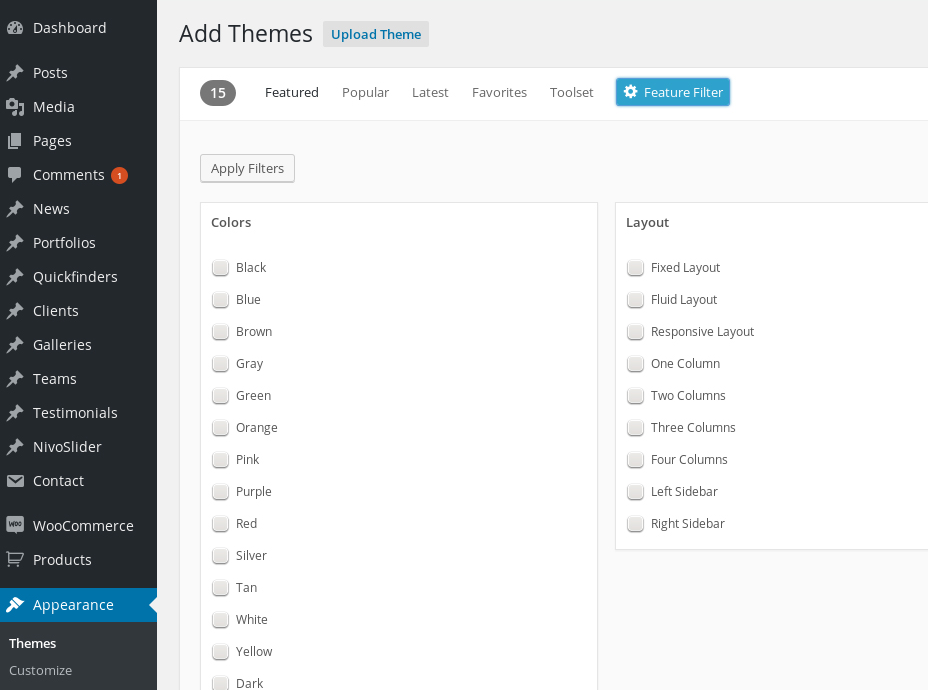The image size is (928, 690).
Task: Click the Media icon in sidebar
Action: pyautogui.click(x=15, y=107)
